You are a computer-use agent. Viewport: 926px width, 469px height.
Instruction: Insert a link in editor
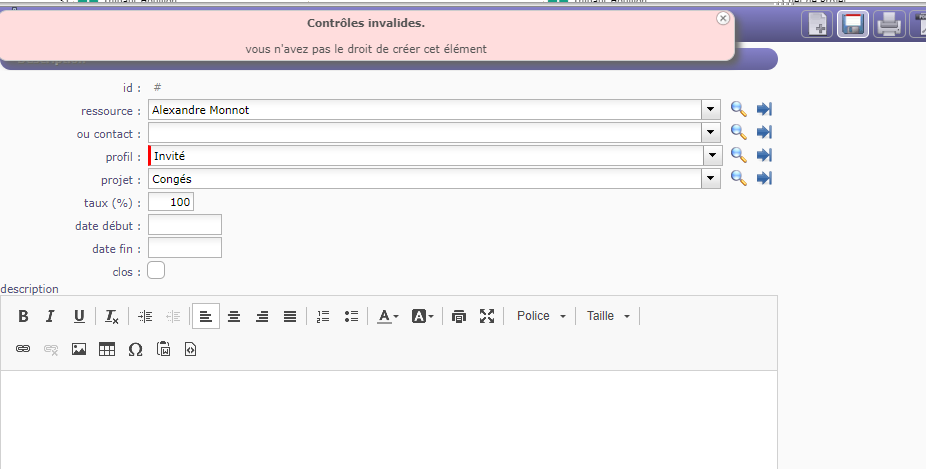(x=23, y=349)
